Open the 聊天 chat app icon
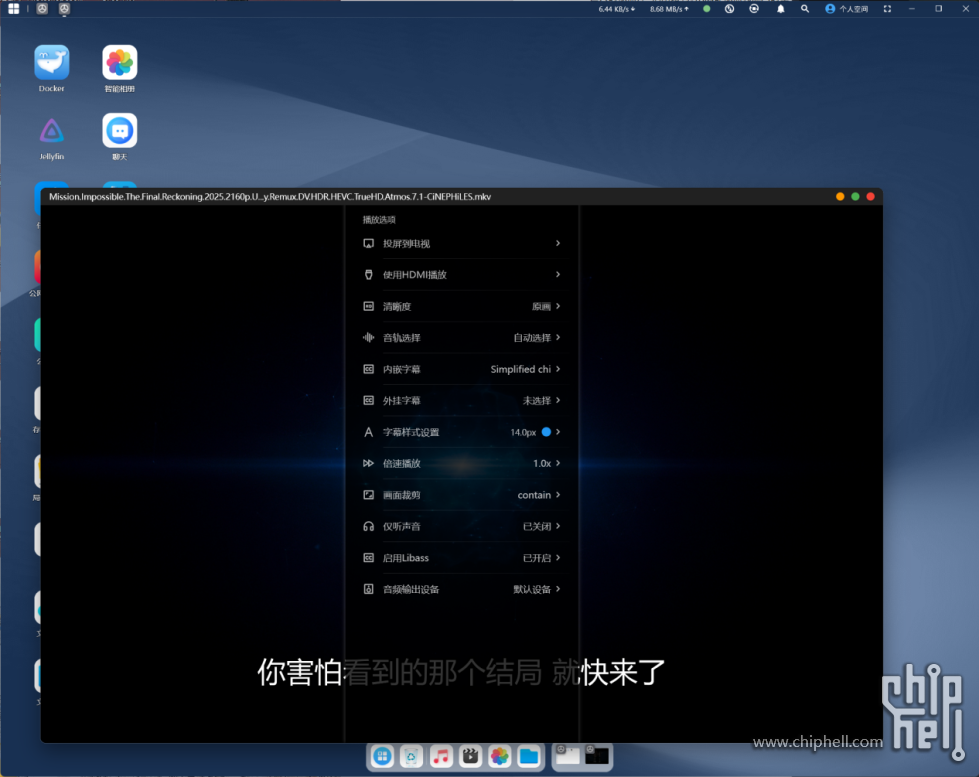Viewport: 979px width, 777px height. coord(120,131)
